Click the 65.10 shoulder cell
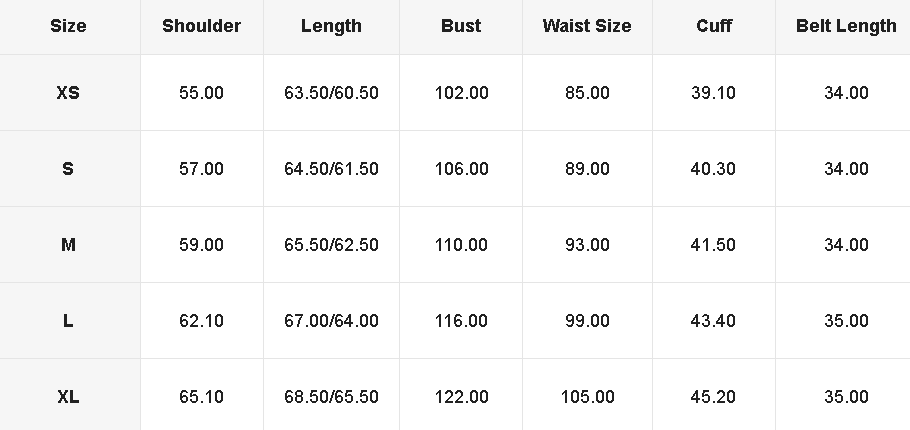910x430 pixels. [x=201, y=397]
